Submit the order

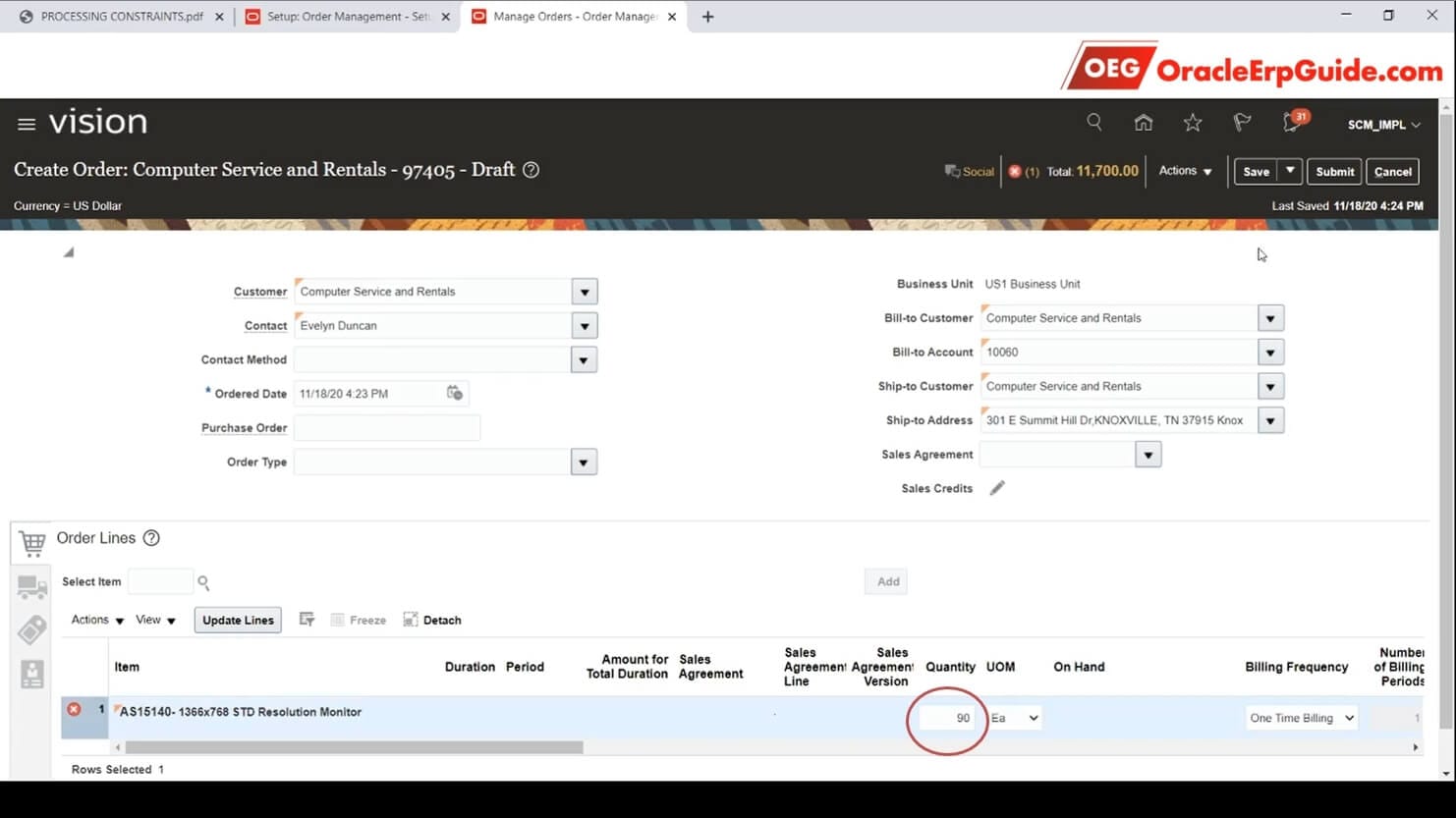pos(1334,171)
